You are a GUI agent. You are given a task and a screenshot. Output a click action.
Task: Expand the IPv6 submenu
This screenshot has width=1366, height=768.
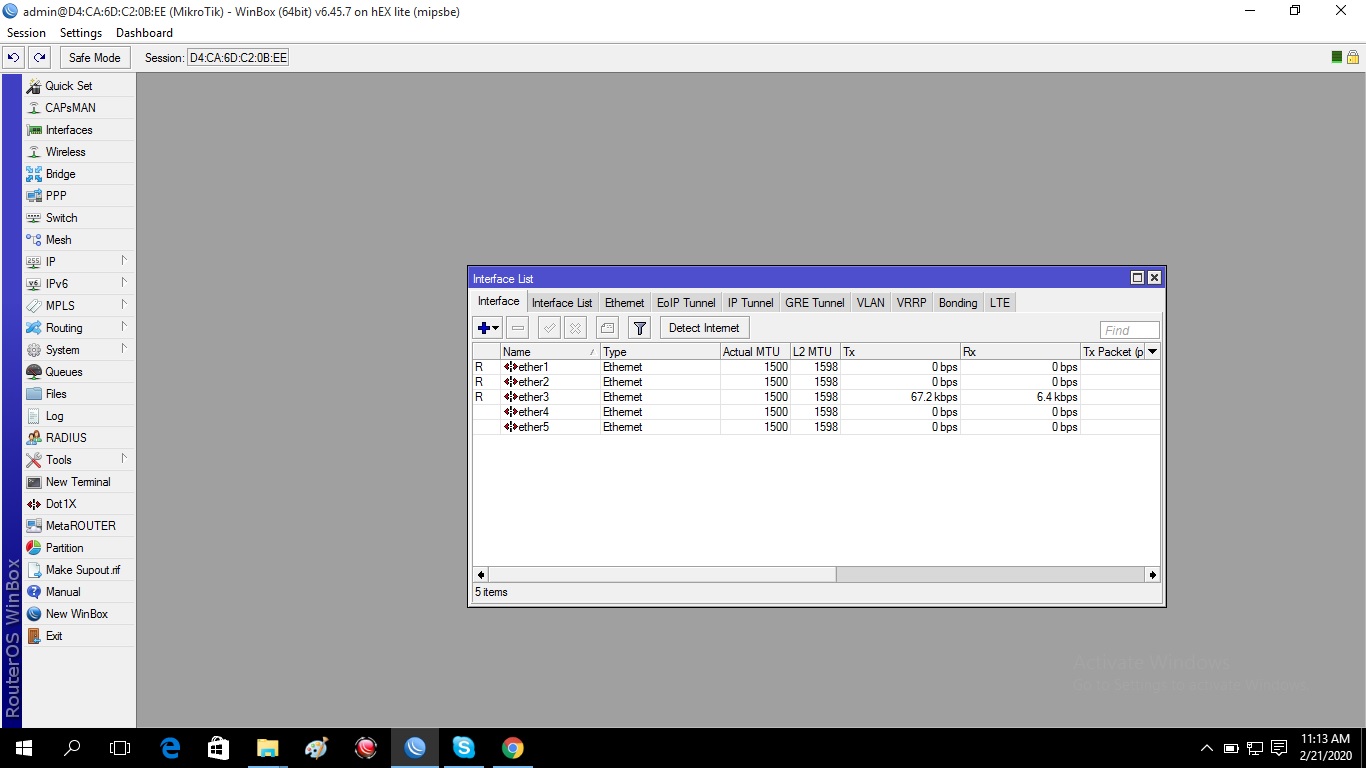(x=78, y=284)
